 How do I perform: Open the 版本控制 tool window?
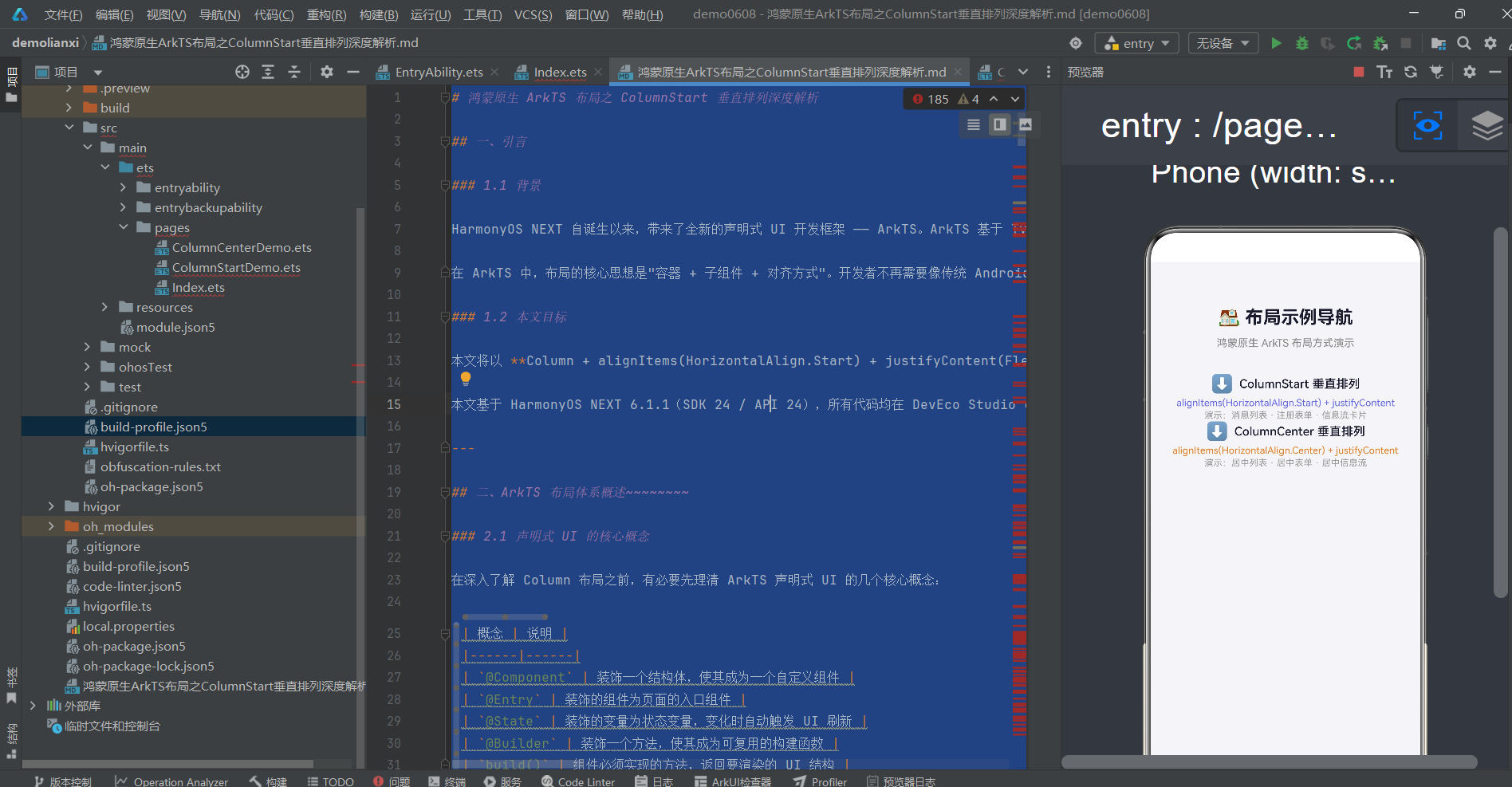63,781
